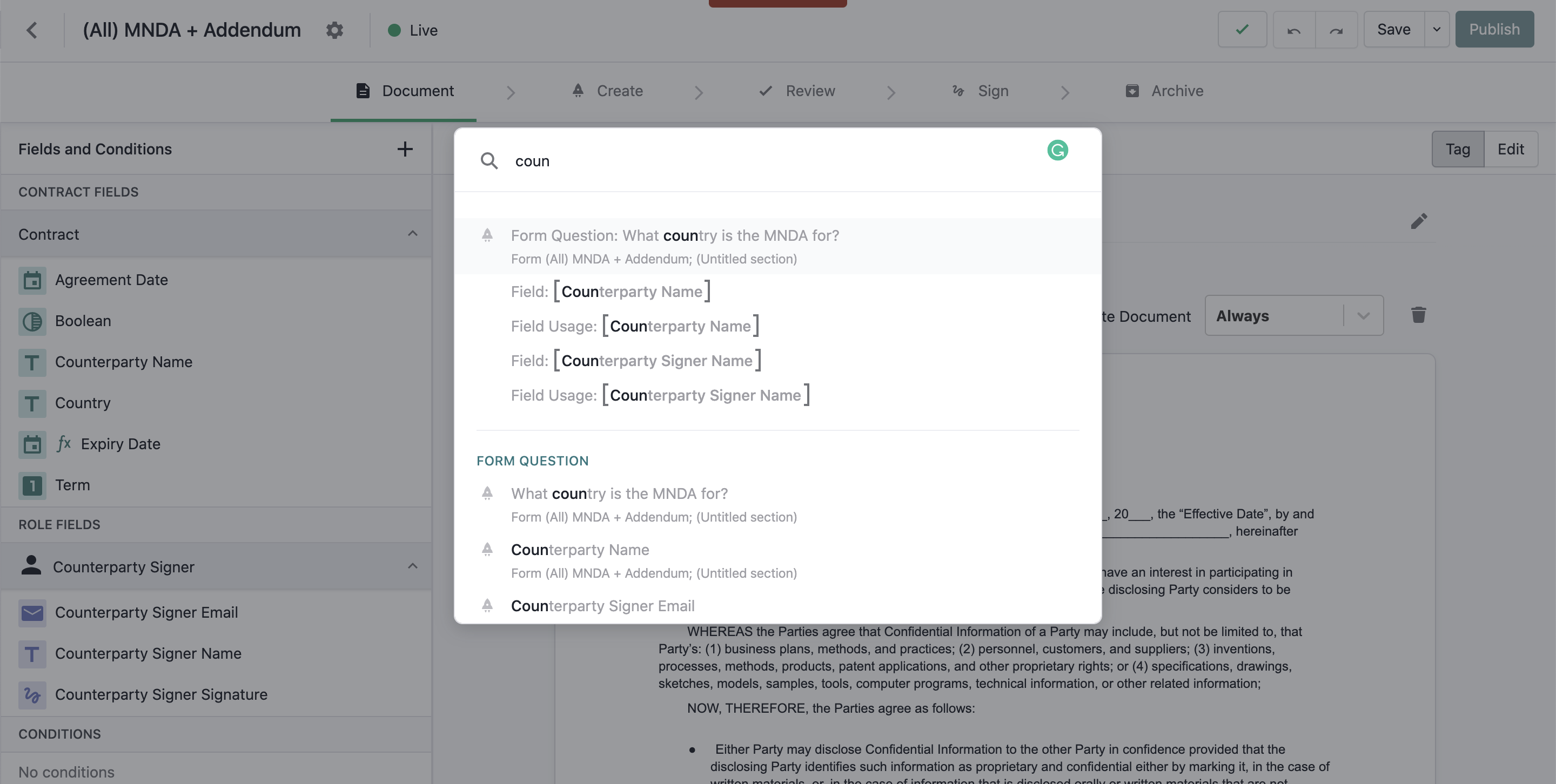Redo the last change

(x=1336, y=30)
